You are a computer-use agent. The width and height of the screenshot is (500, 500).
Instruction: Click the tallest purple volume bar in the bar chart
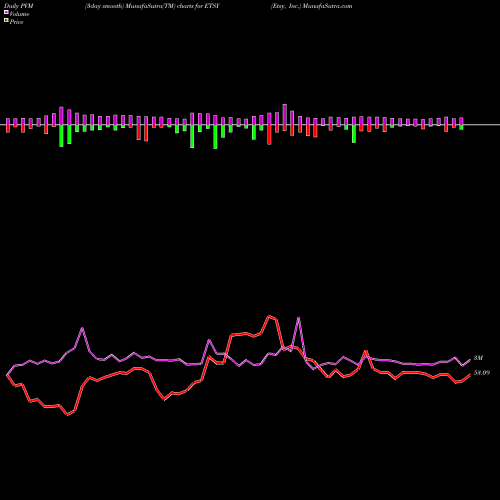285,114
